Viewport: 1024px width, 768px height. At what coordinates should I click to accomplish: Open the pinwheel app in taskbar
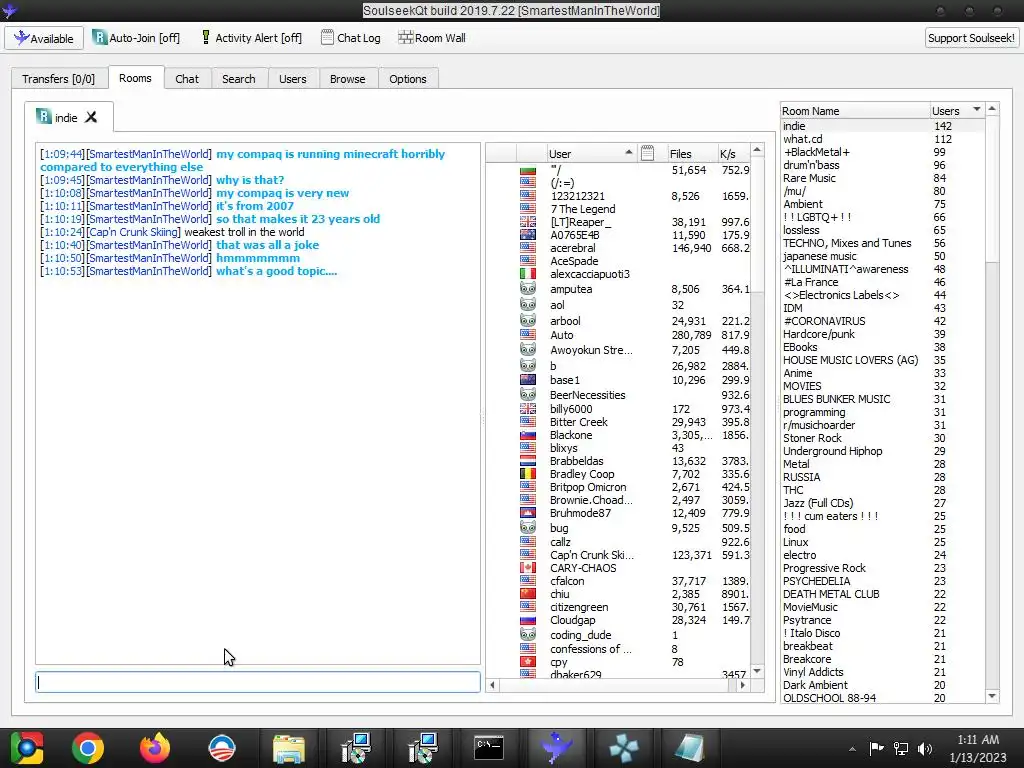(623, 748)
